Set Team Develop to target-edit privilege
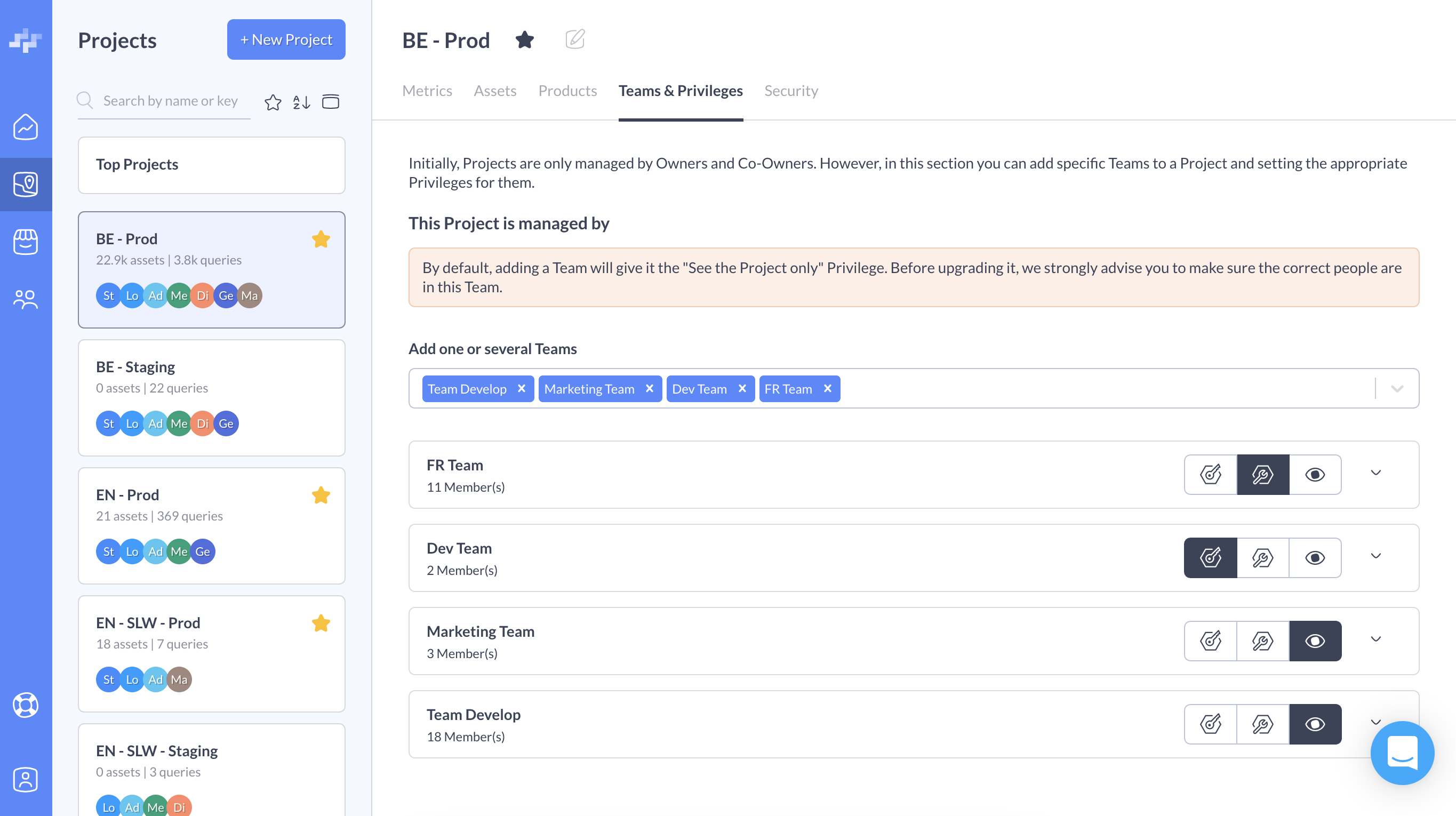 1211,724
